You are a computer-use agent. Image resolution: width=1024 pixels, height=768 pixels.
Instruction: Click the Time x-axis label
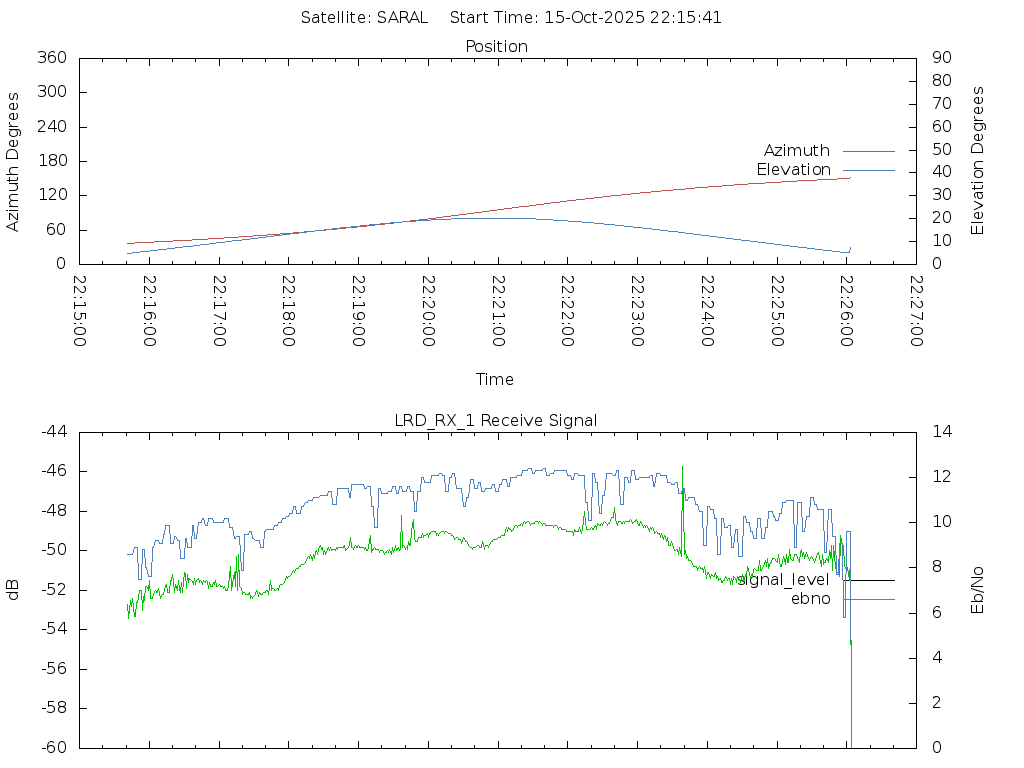[495, 380]
